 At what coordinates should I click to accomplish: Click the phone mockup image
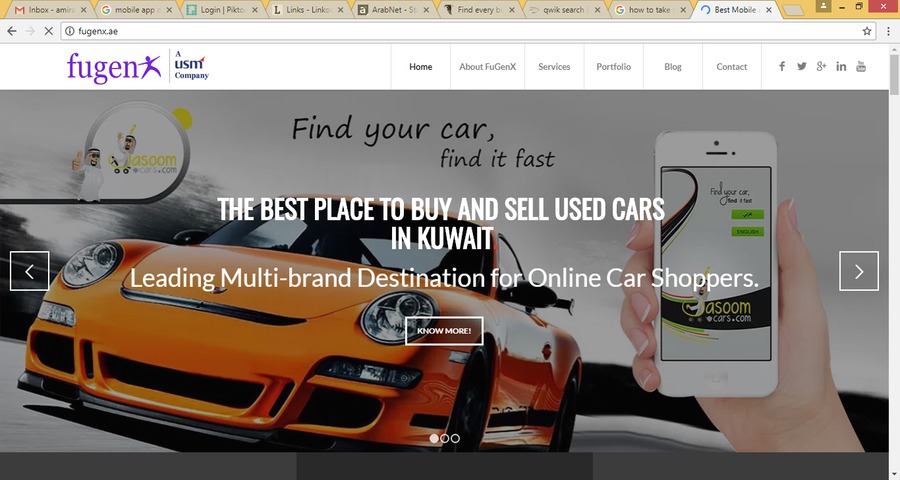tap(715, 264)
